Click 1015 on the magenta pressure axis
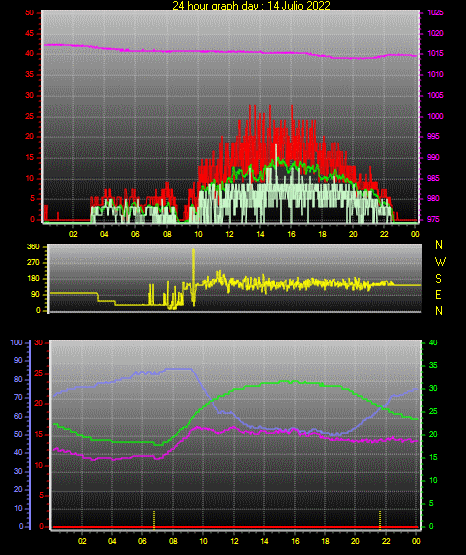The width and height of the screenshot is (466, 555). click(x=435, y=54)
